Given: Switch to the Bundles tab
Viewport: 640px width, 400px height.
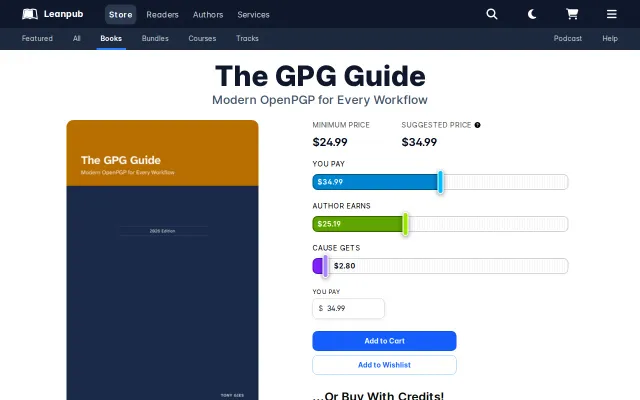Looking at the screenshot, I should [x=155, y=38].
